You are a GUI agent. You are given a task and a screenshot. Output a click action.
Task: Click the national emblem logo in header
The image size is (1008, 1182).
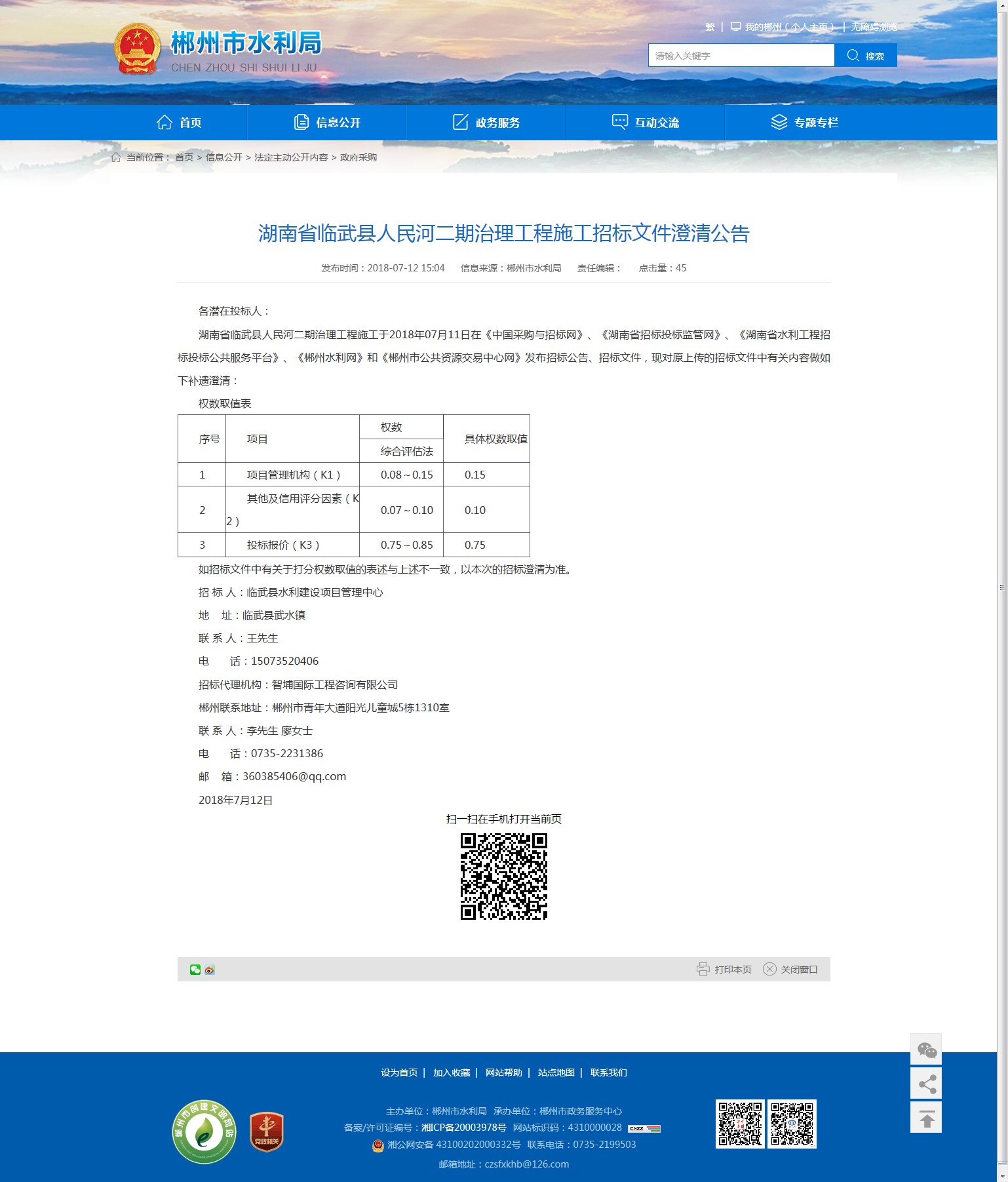(x=137, y=49)
